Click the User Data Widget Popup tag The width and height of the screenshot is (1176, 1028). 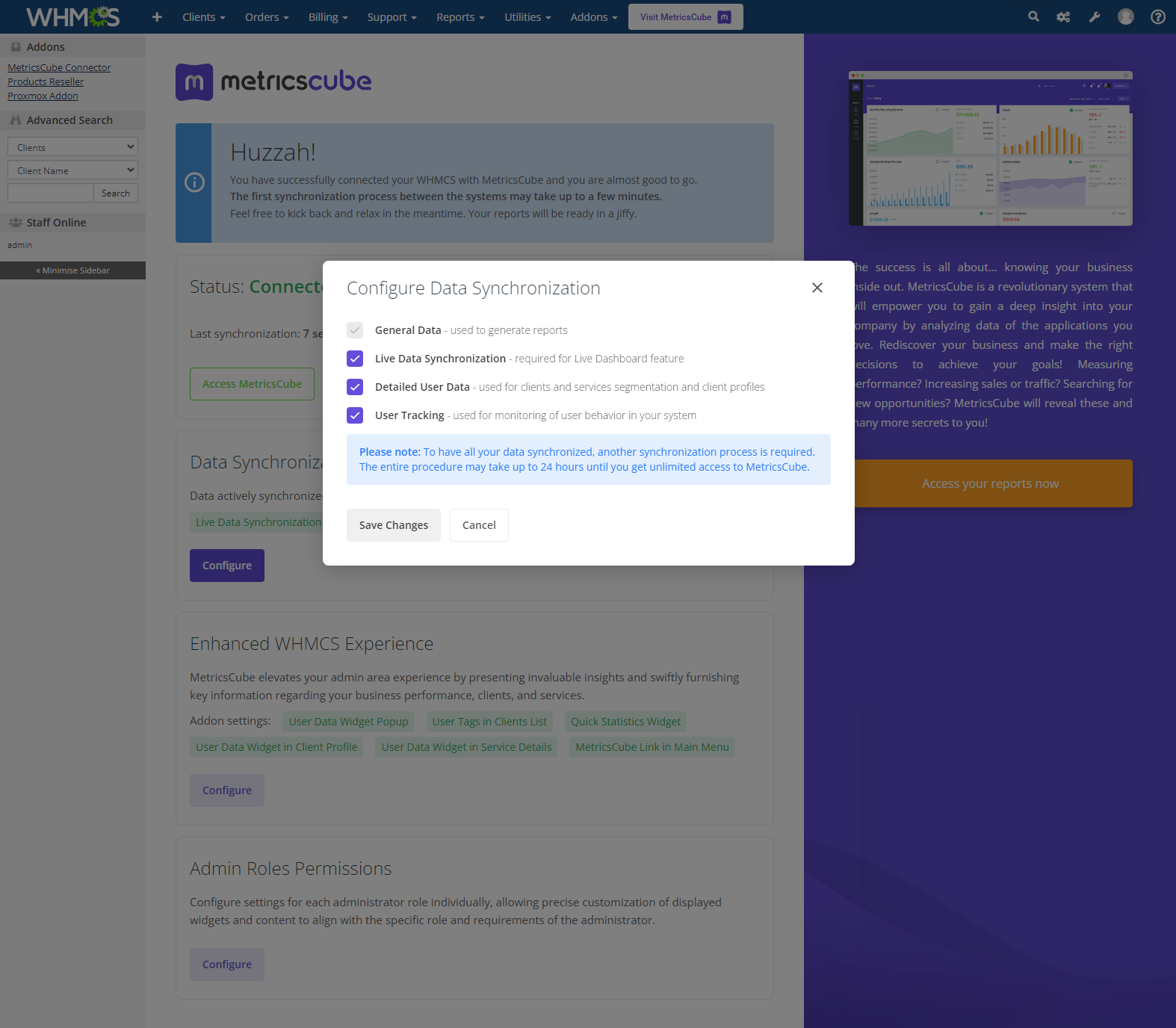[x=348, y=722]
